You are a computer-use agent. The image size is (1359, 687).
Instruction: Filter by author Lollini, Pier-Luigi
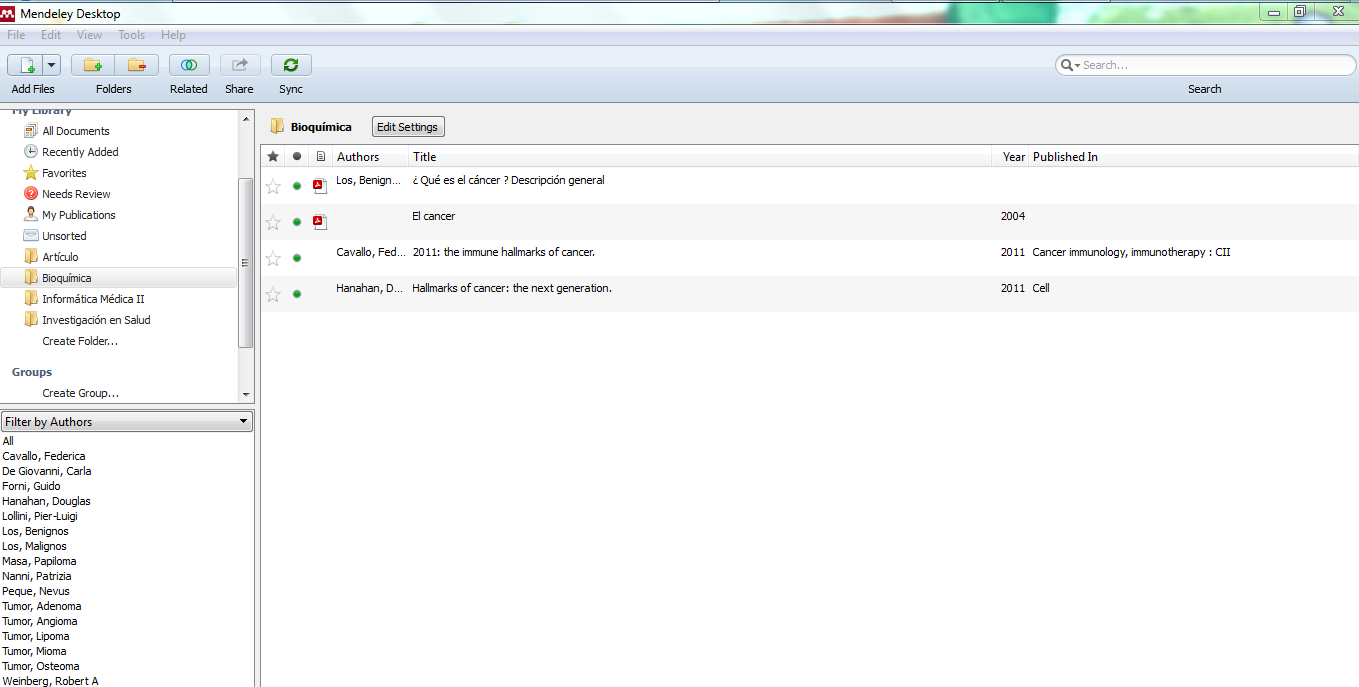coord(40,516)
